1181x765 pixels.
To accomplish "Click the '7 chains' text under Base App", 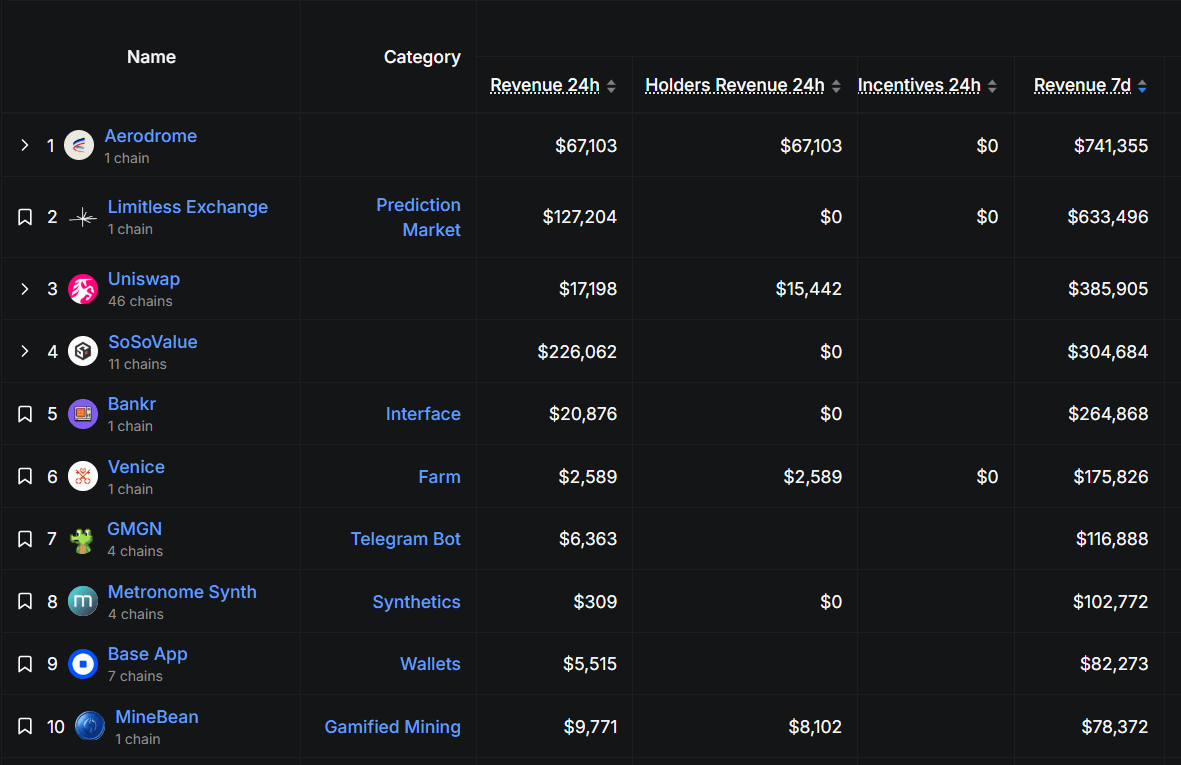I will tap(135, 676).
